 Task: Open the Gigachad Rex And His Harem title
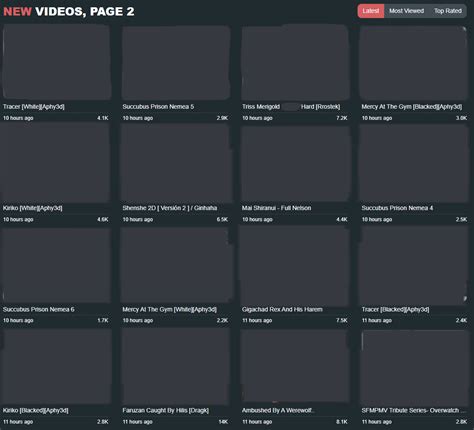(x=282, y=309)
